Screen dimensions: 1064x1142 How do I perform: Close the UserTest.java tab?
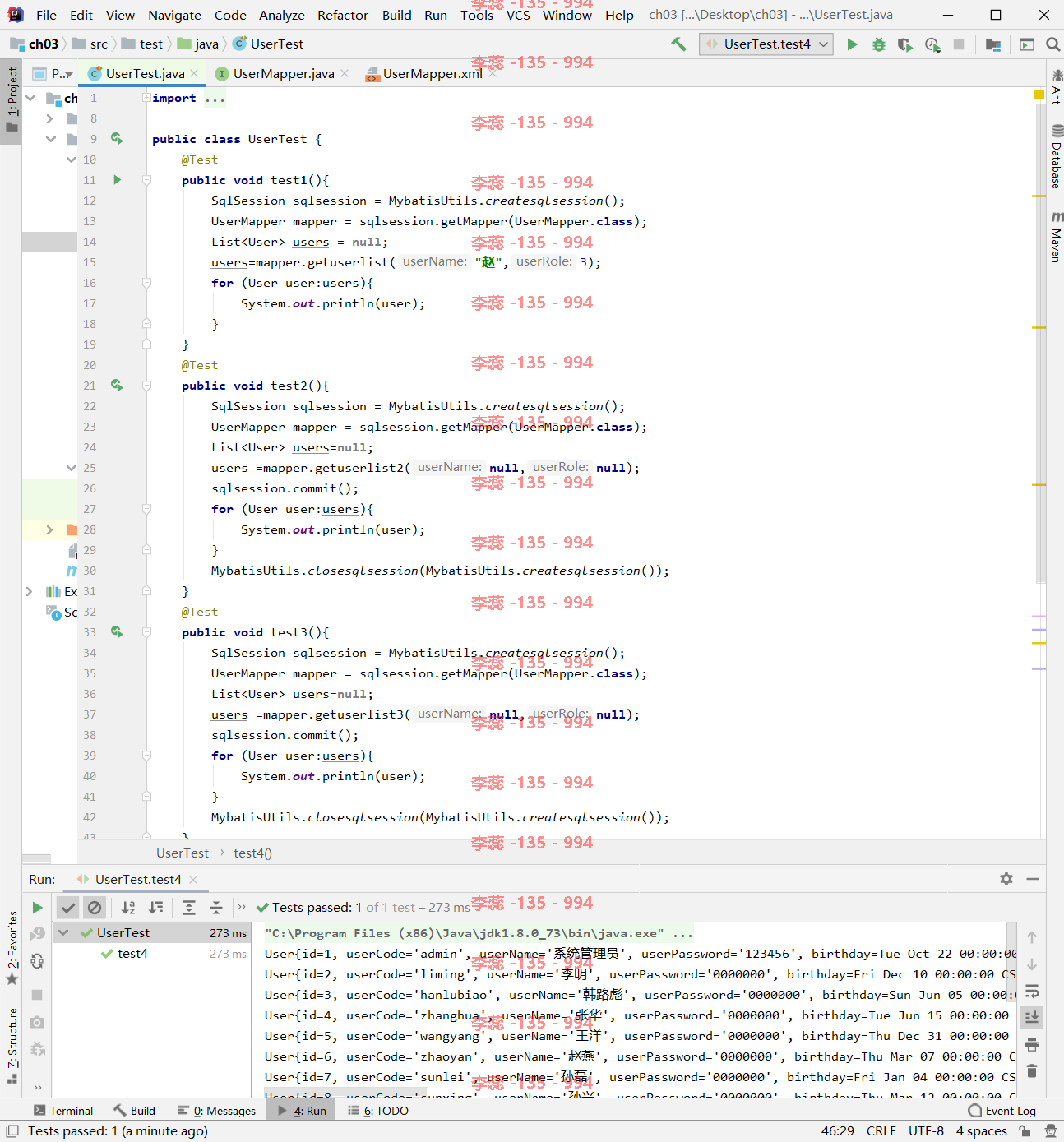(194, 73)
